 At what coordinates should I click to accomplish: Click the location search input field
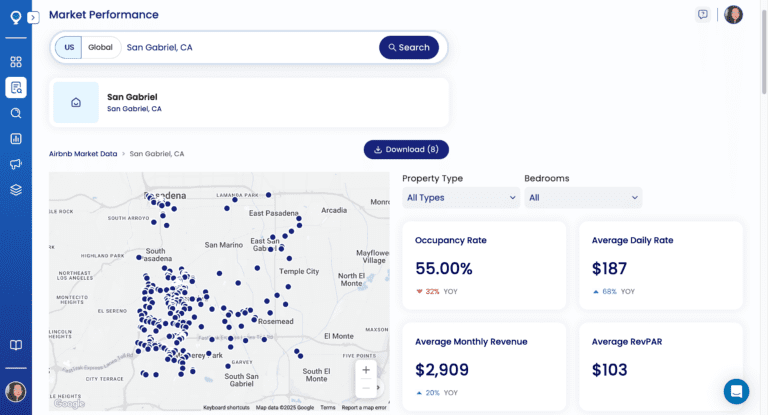(x=248, y=47)
